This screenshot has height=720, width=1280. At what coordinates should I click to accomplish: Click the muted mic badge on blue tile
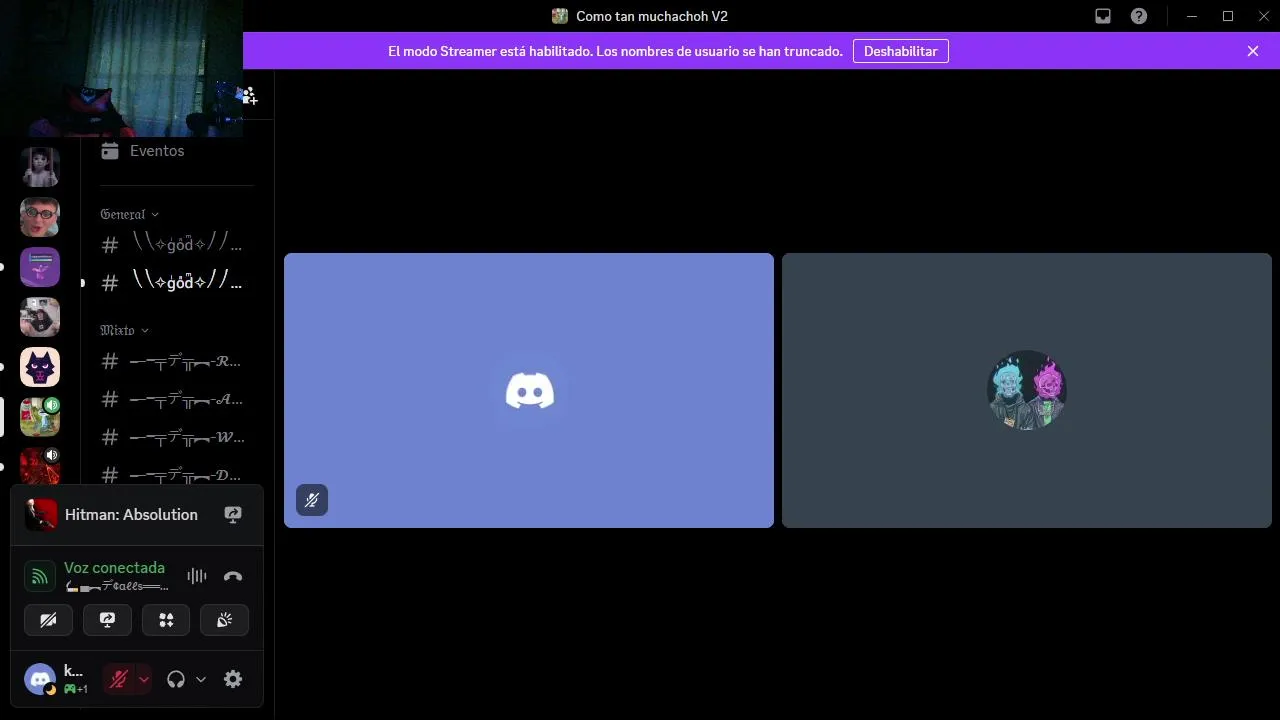tap(312, 500)
